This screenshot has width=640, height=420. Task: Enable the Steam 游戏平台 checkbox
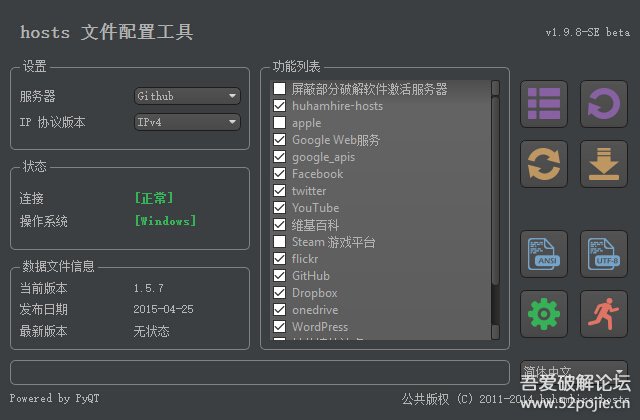pos(280,242)
